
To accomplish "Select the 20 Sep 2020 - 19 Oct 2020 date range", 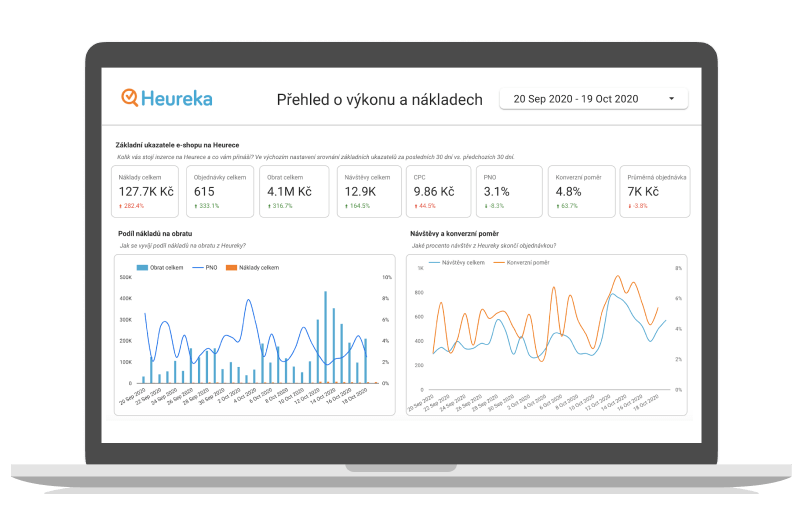I will coord(575,99).
